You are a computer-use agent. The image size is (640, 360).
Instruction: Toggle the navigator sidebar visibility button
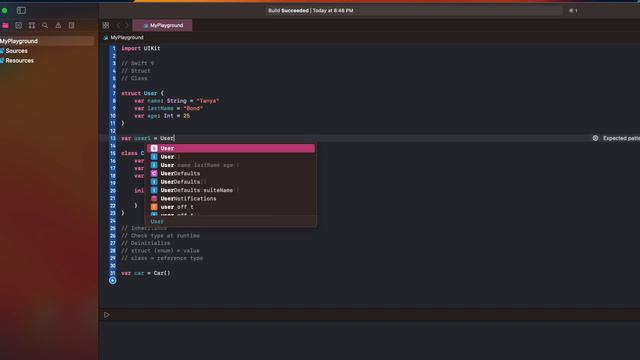click(21, 10)
